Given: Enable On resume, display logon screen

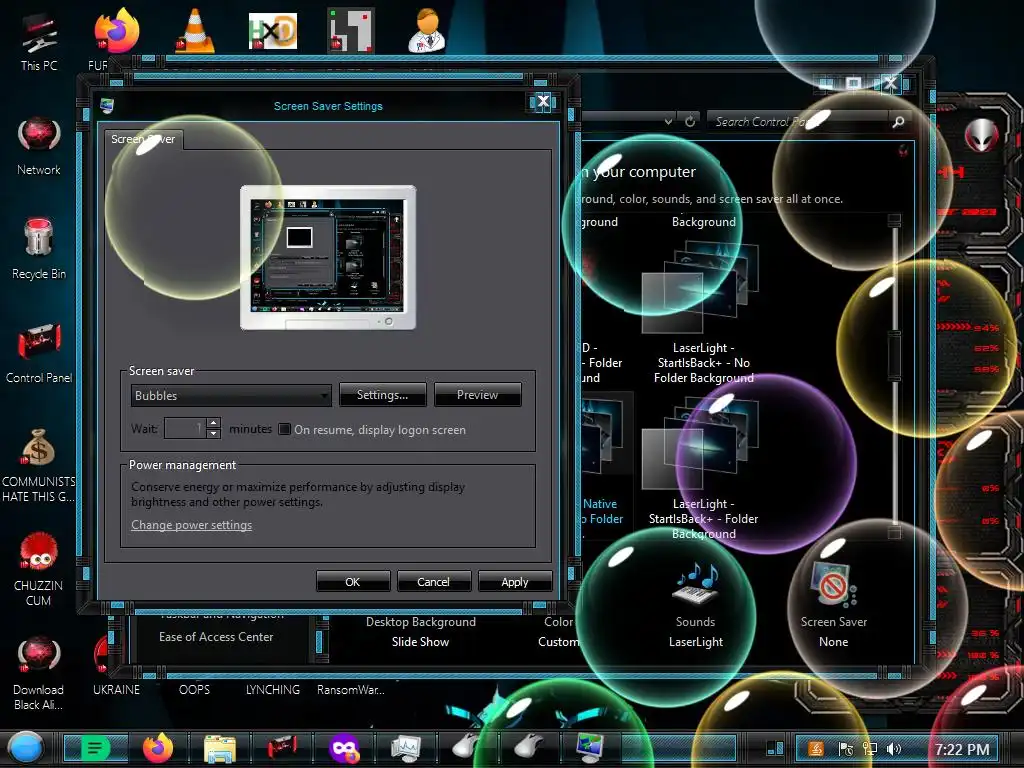Looking at the screenshot, I should 285,429.
